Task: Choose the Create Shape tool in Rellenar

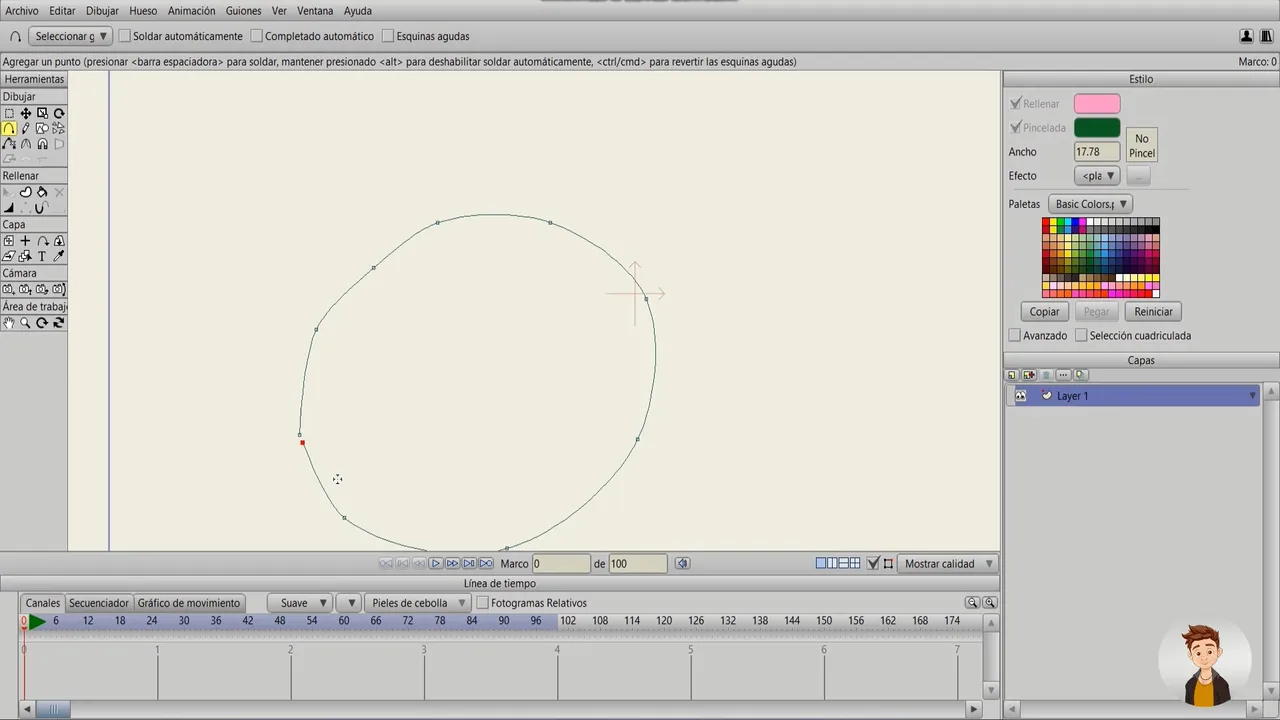Action: pos(26,192)
